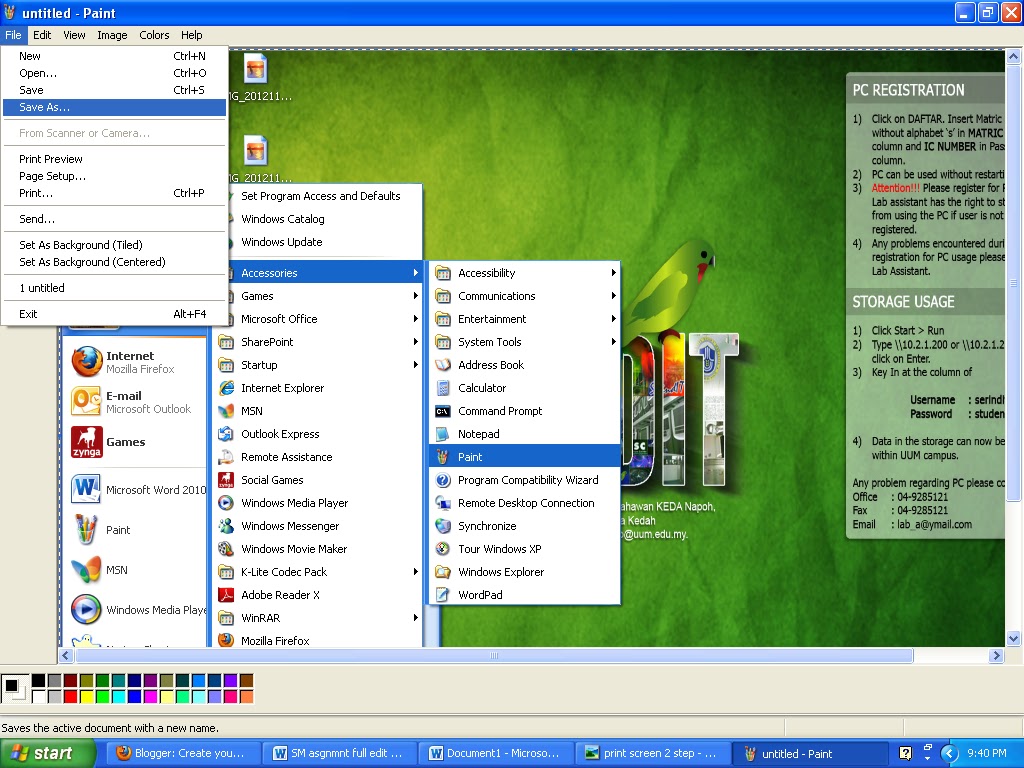
Task: Click the WordPad icon
Action: click(x=443, y=595)
